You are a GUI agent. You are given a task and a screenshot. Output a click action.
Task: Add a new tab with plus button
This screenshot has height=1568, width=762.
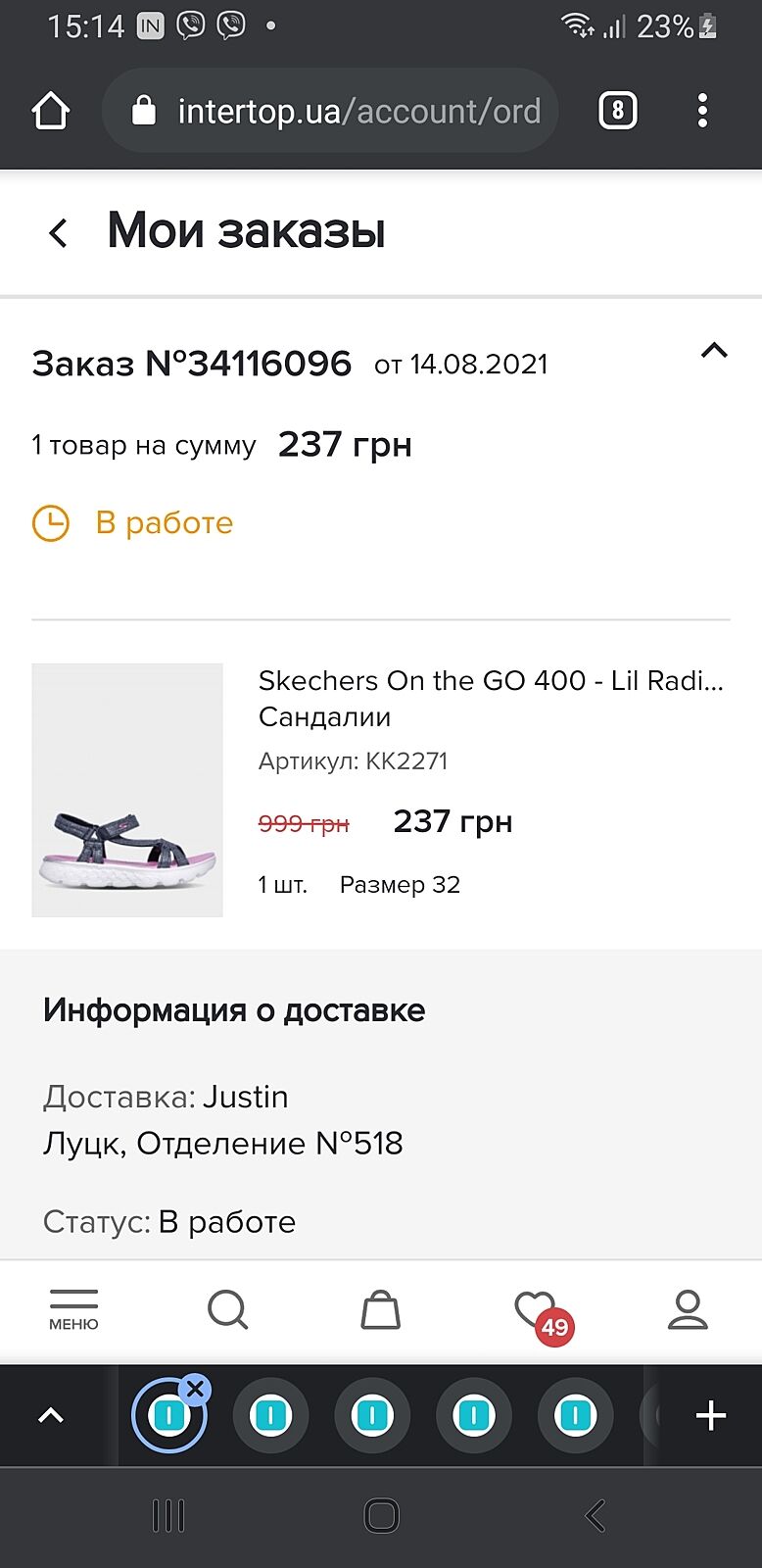(710, 1415)
